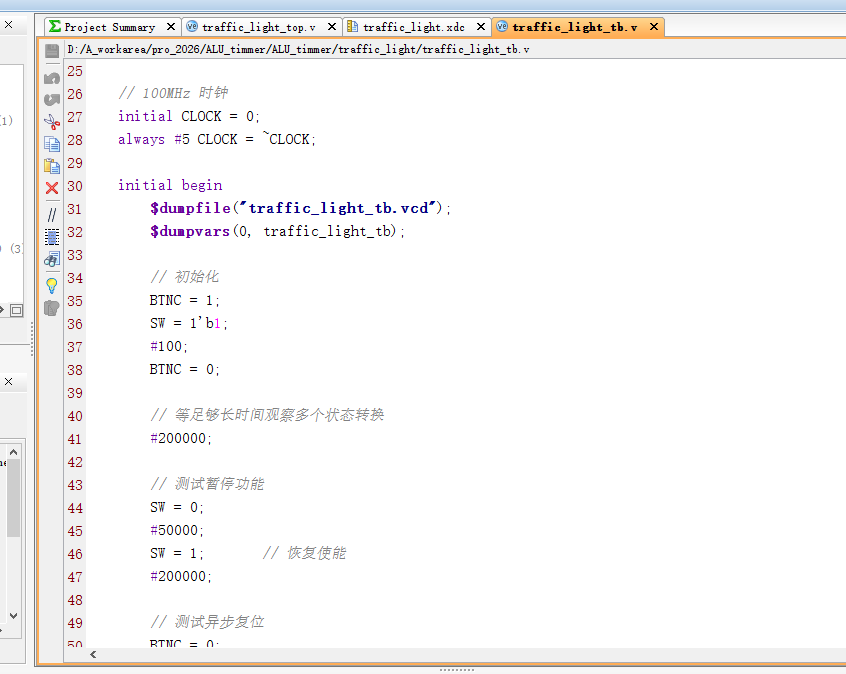Click the $dumpfile statement on line 31
Viewport: 846px width, 674px height.
pos(300,208)
